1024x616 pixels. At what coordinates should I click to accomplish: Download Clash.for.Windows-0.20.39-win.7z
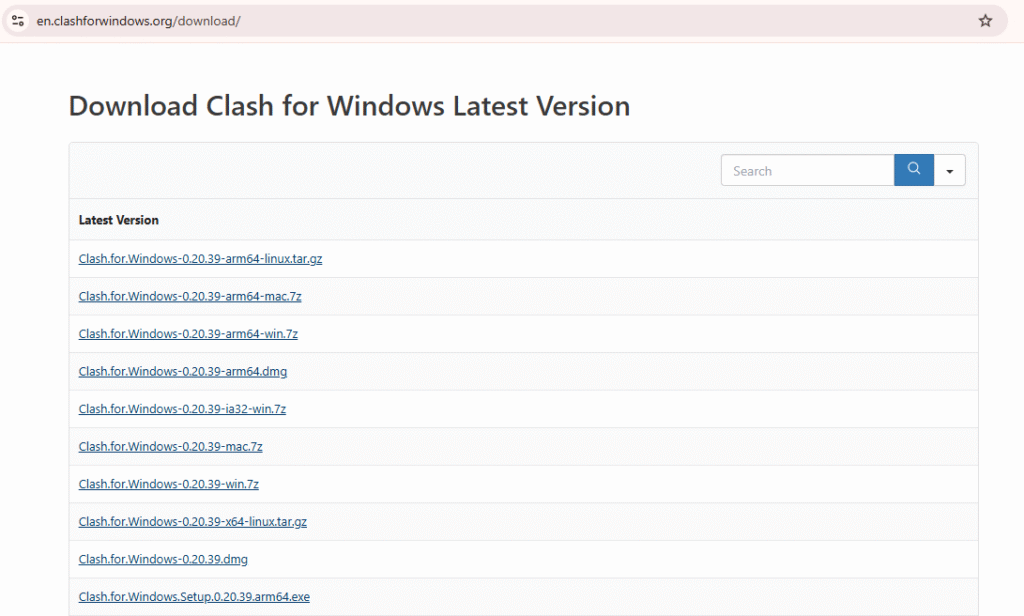(168, 484)
